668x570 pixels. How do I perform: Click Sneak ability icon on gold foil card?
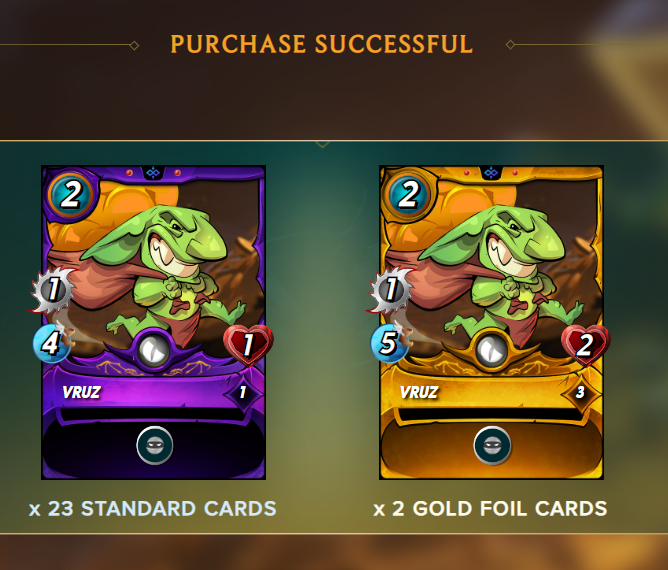pos(492,446)
